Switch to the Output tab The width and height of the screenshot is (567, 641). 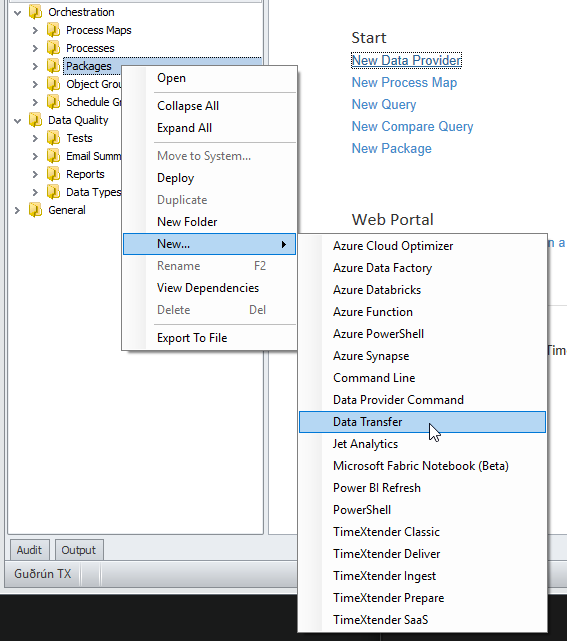[79, 550]
